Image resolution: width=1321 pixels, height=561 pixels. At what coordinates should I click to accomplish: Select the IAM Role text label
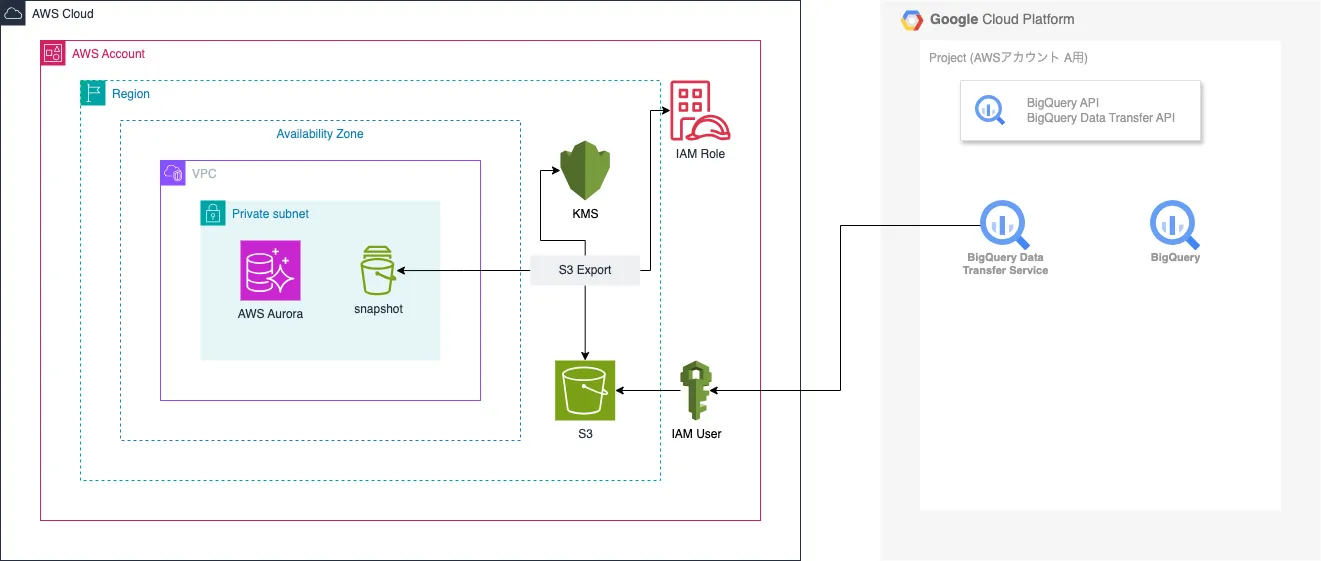(700, 154)
